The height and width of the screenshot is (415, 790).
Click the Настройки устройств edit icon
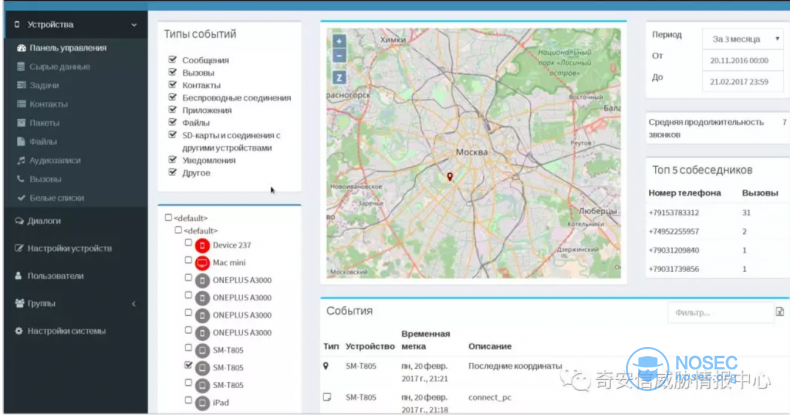coord(19,248)
